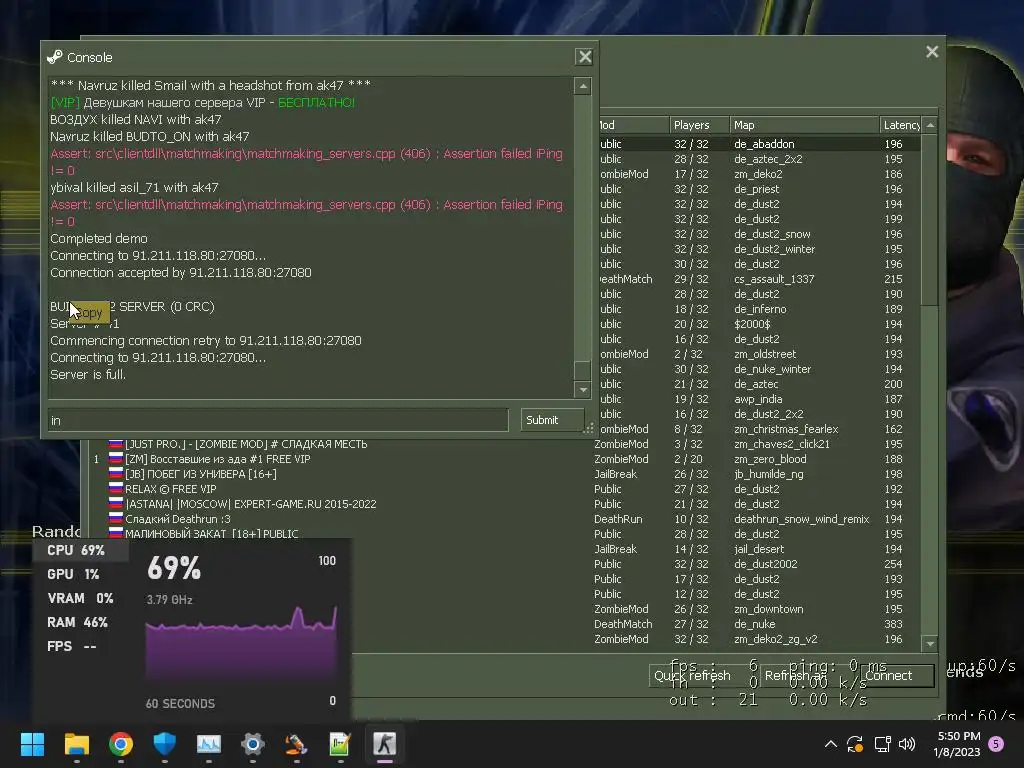Click the copy tooltip in Console
Screen dimensions: 1024x768
point(91,313)
